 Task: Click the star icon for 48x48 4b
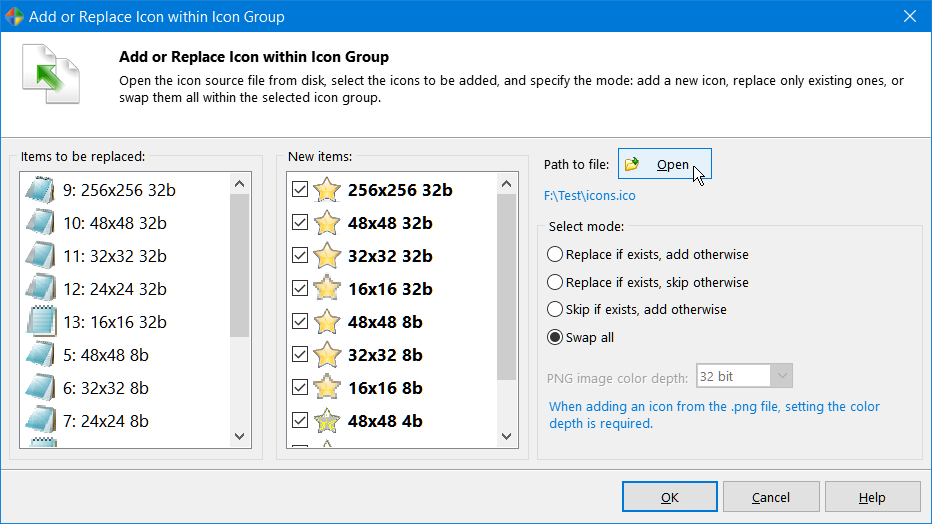coord(327,421)
